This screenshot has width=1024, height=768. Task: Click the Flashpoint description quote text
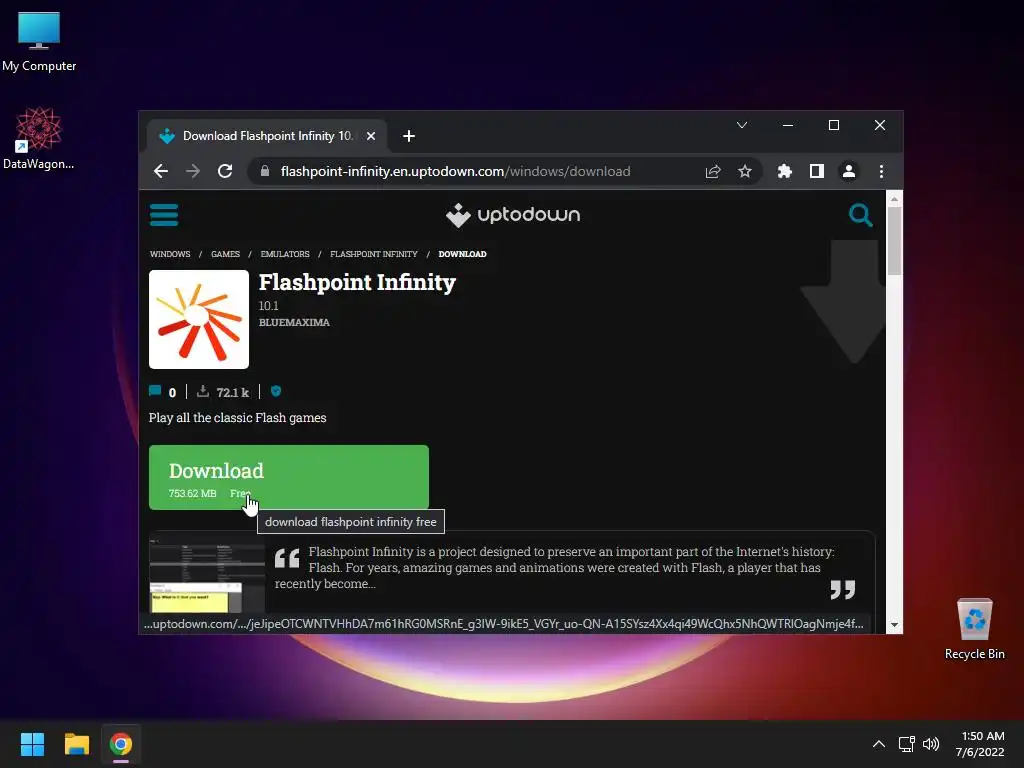pos(554,568)
